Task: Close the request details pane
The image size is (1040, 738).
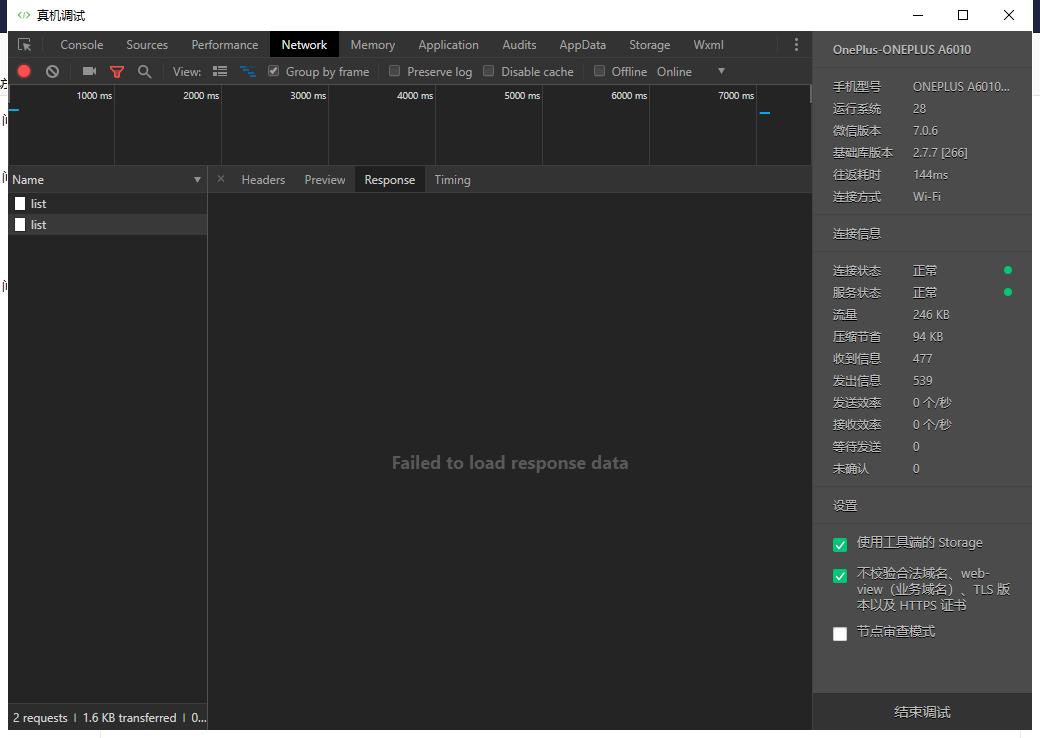Action: 221,179
